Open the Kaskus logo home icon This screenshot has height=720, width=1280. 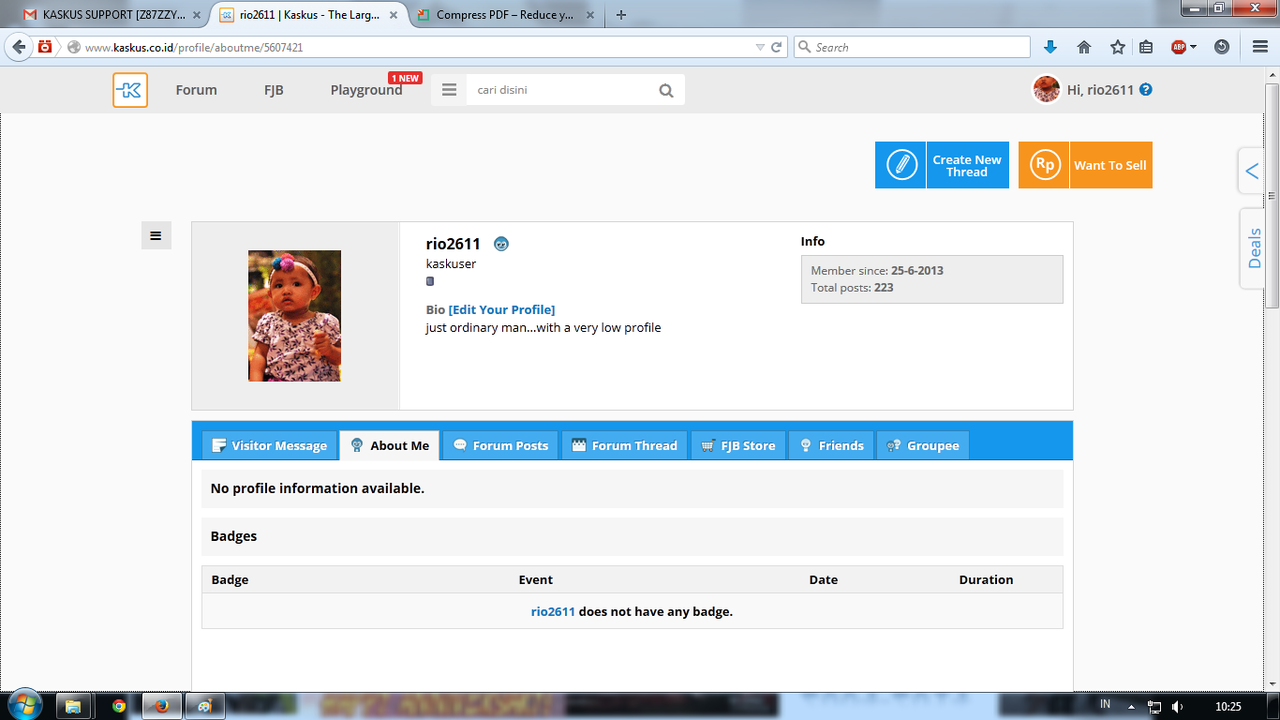click(130, 90)
